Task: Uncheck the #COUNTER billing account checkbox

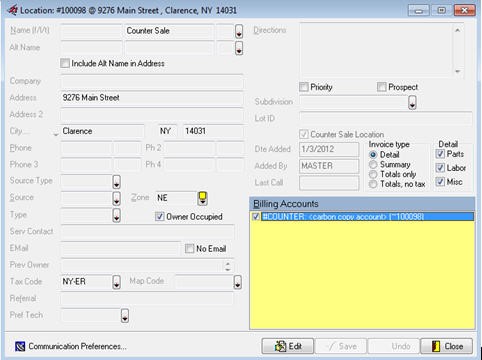Action: [256, 217]
